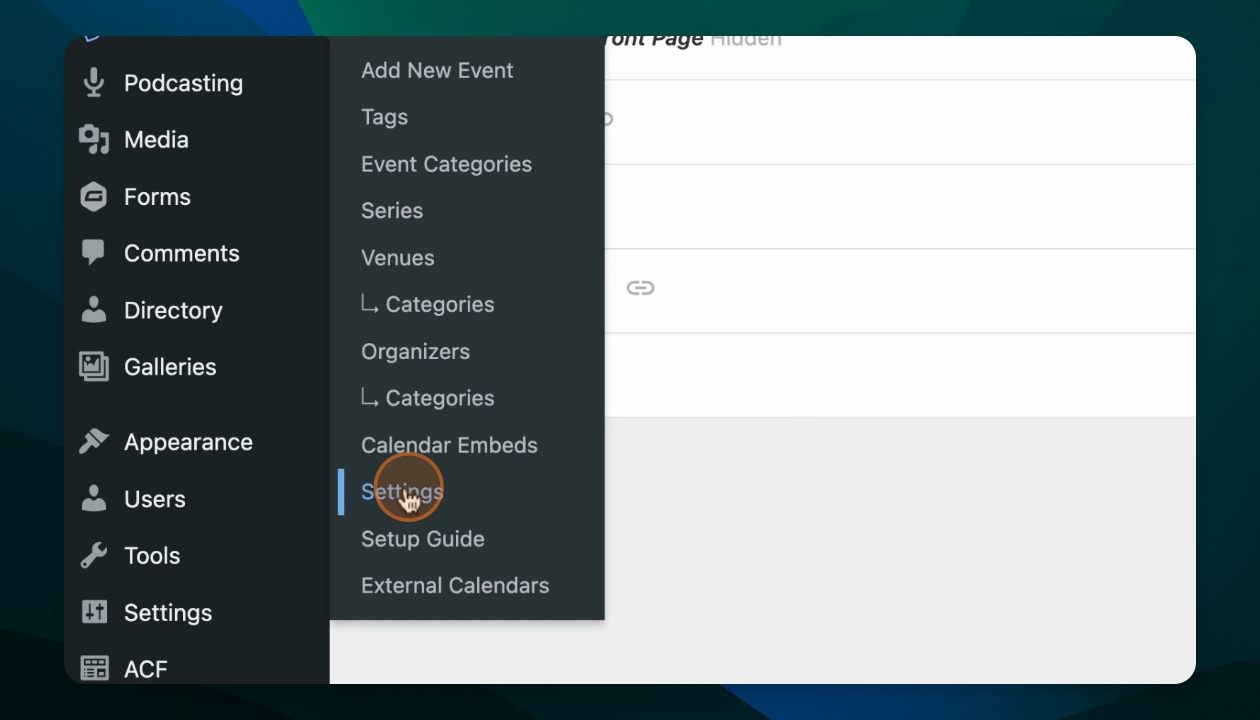The width and height of the screenshot is (1260, 720).
Task: Click the Forms icon in sidebar
Action: pyautogui.click(x=94, y=197)
